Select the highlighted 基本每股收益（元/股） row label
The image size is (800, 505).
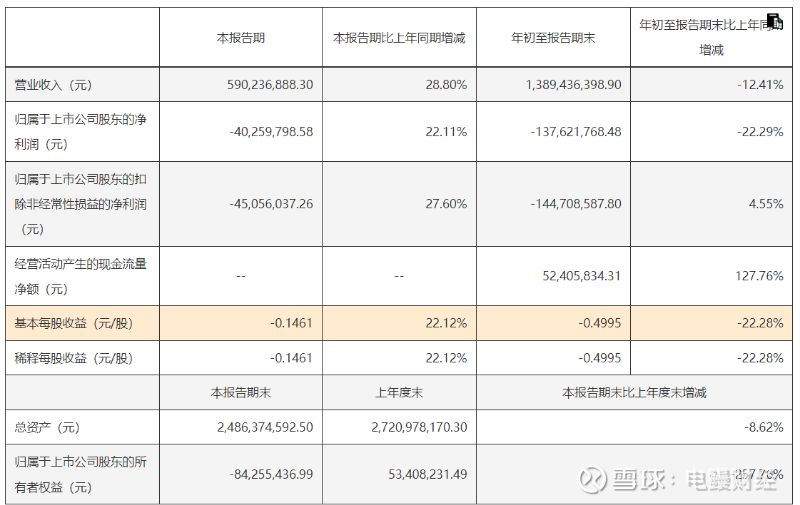tap(74, 323)
